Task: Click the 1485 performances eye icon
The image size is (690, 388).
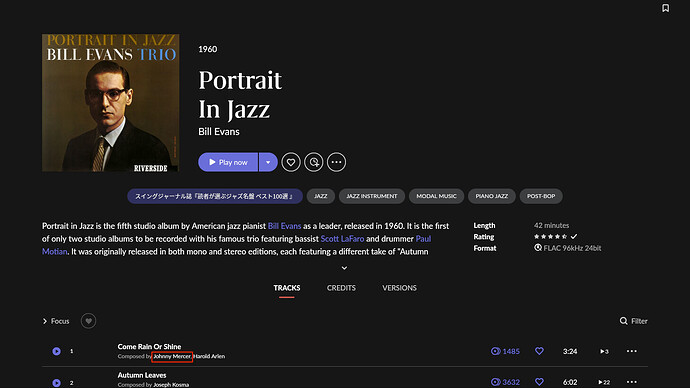Action: point(495,351)
